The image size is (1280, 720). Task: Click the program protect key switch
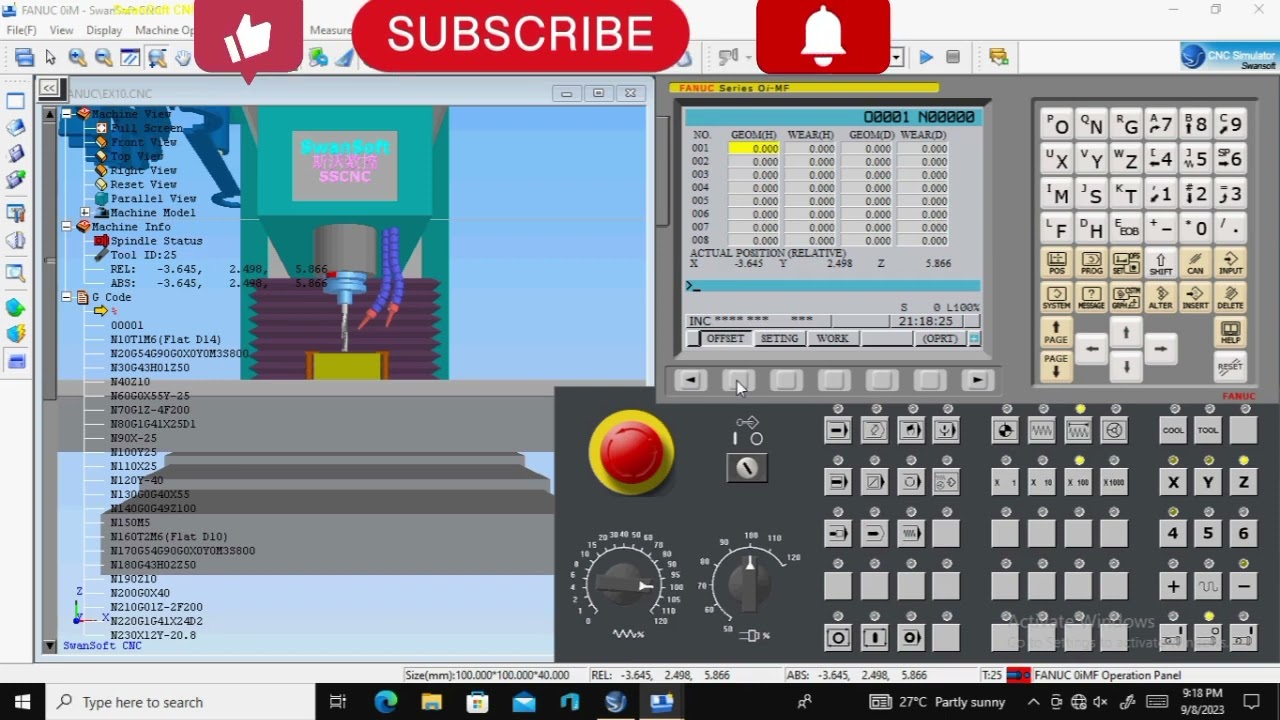click(747, 467)
